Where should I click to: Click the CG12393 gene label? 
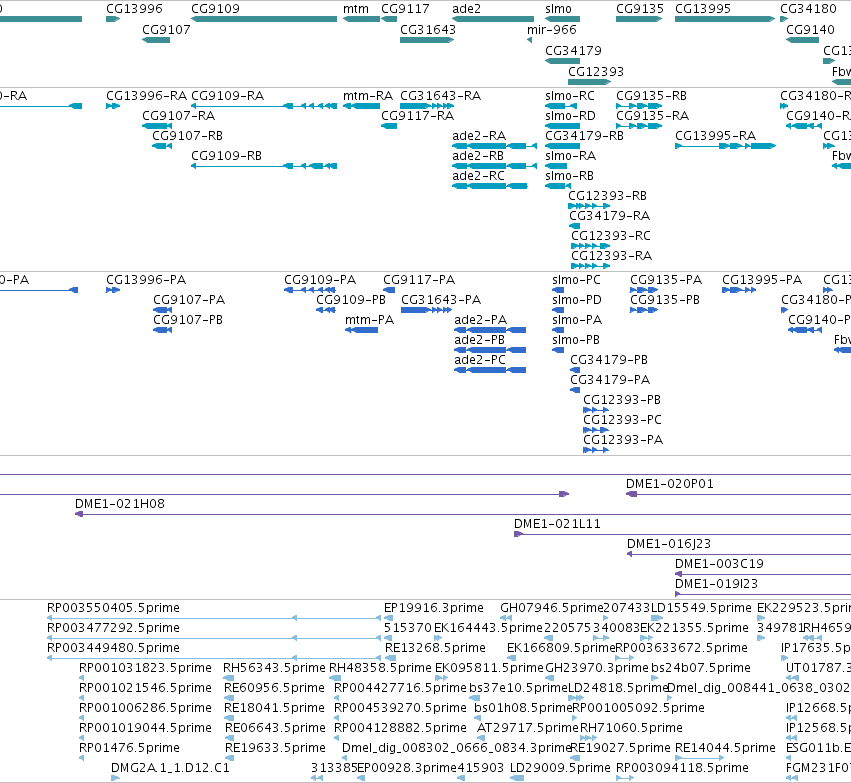click(x=596, y=72)
